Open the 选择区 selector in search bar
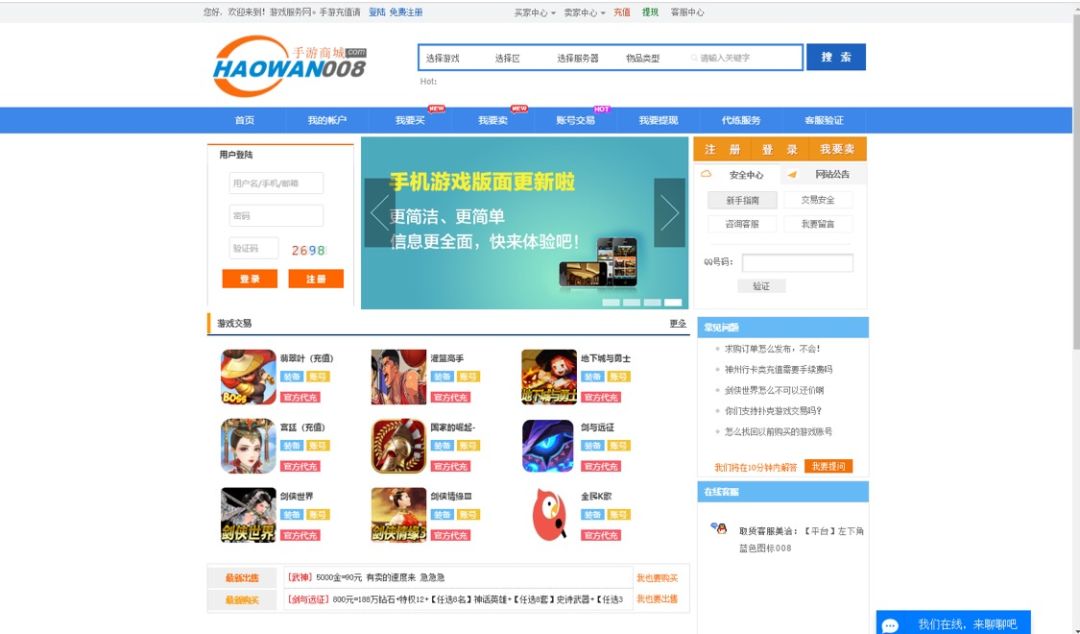This screenshot has height=634, width=1080. click(x=508, y=58)
